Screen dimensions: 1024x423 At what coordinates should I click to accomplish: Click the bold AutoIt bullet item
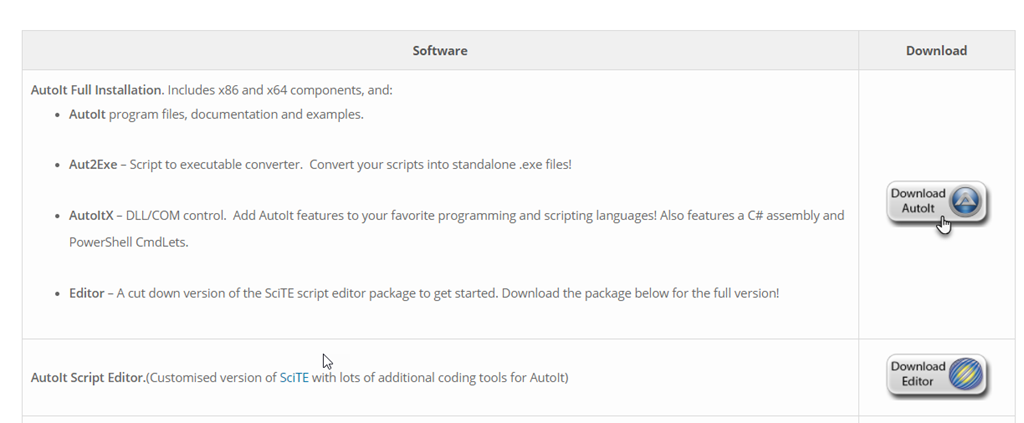tap(87, 114)
